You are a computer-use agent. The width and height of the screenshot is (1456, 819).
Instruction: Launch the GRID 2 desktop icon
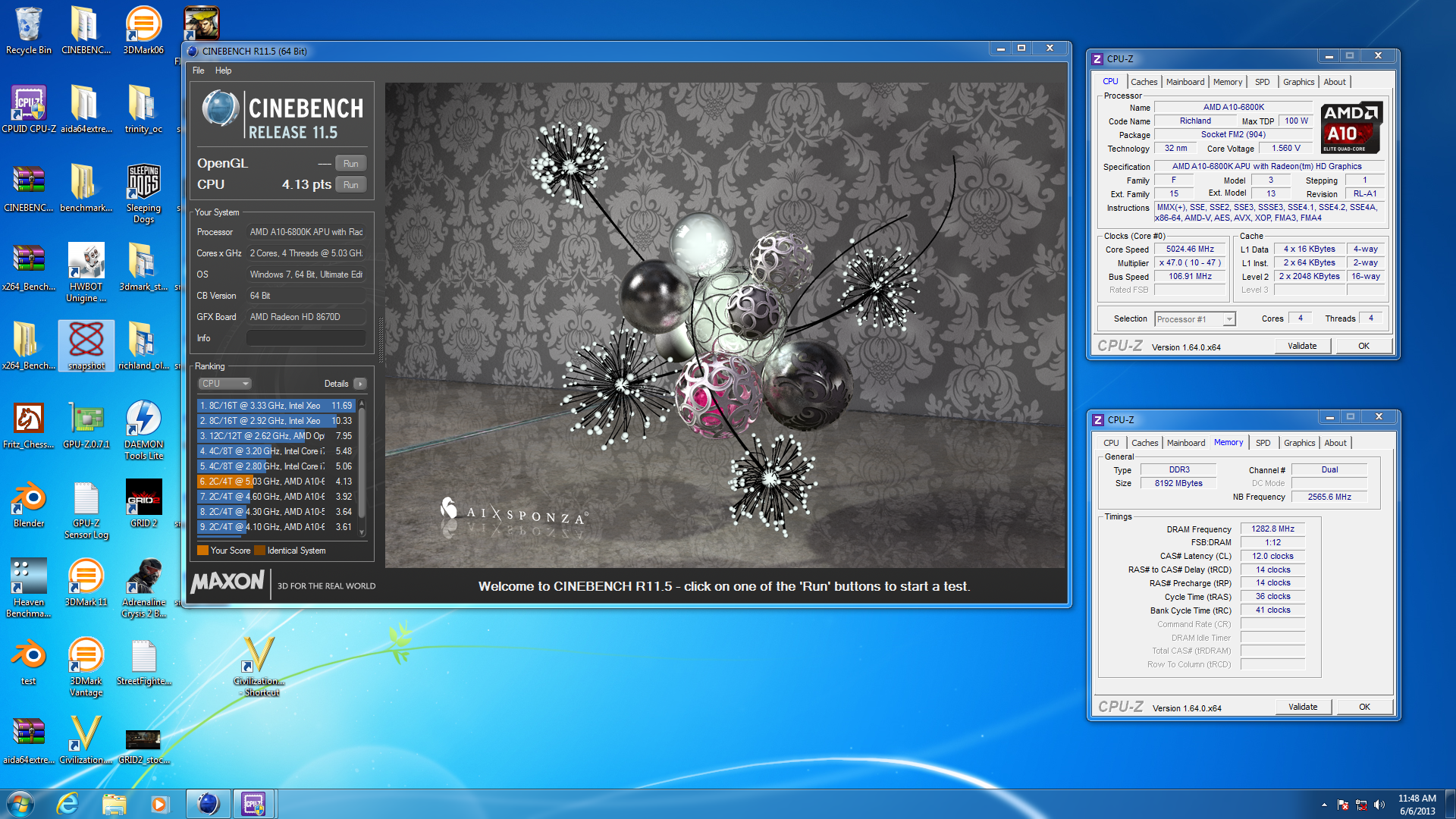pos(143,504)
